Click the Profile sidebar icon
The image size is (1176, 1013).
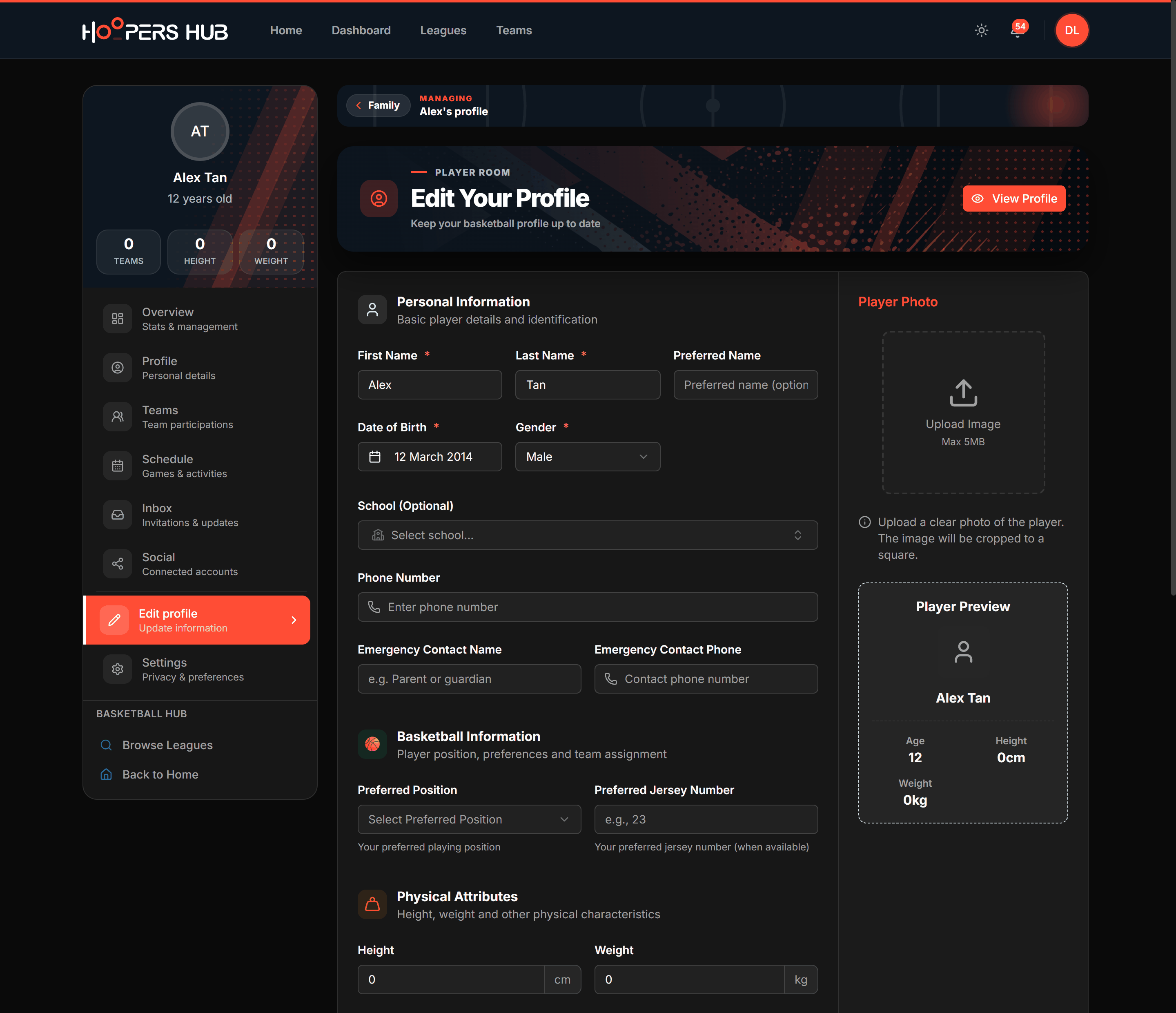pos(118,368)
